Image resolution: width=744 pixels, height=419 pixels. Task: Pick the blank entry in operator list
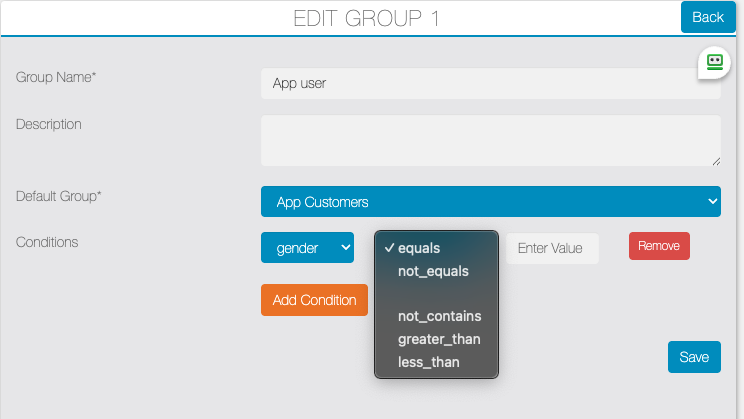(x=436, y=294)
